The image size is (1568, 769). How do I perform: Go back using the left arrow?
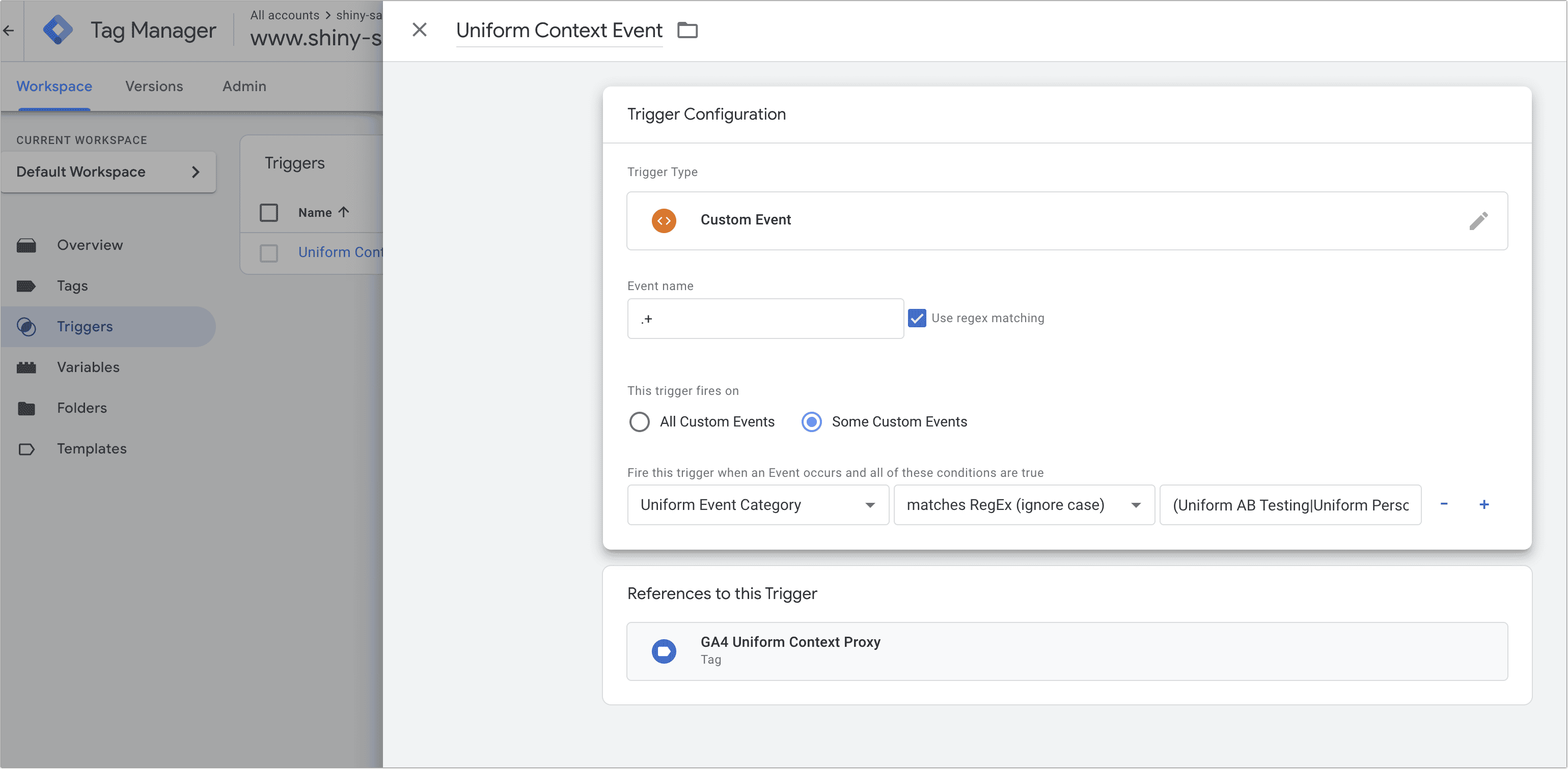pos(9,30)
